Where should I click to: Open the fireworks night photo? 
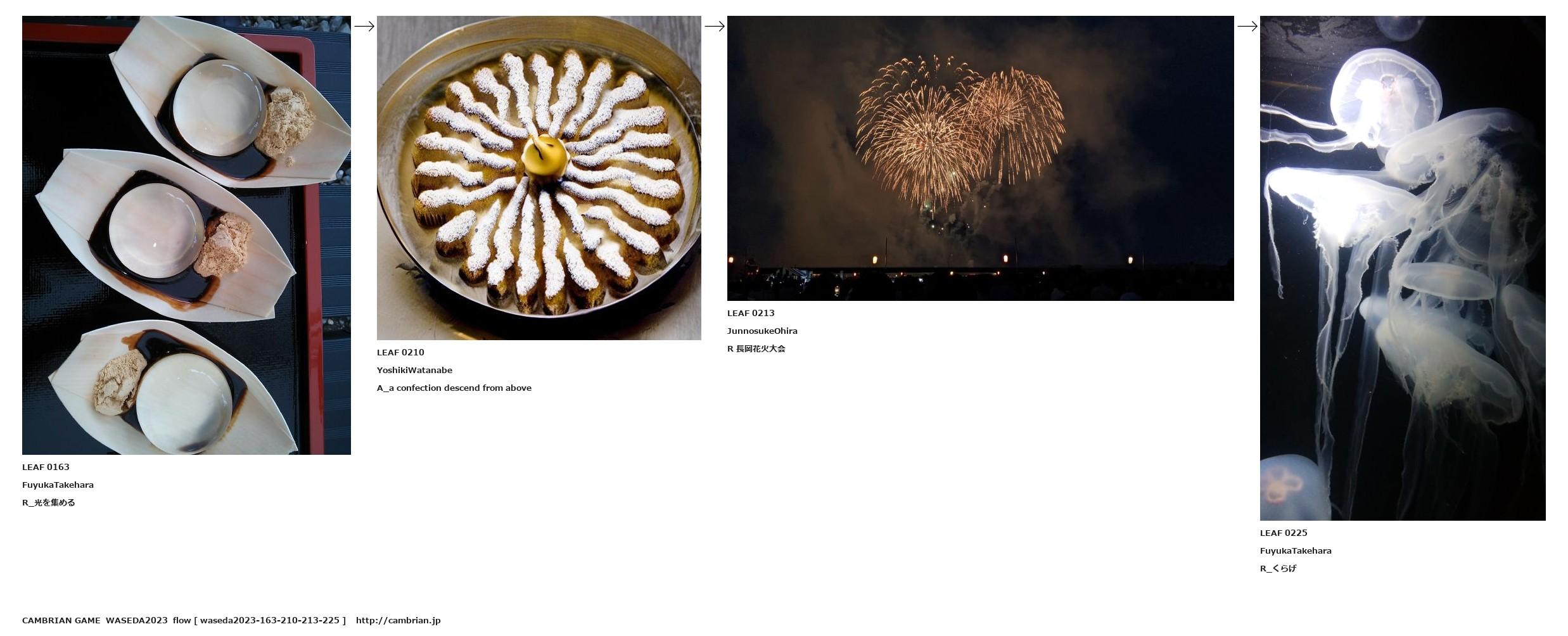(981, 158)
